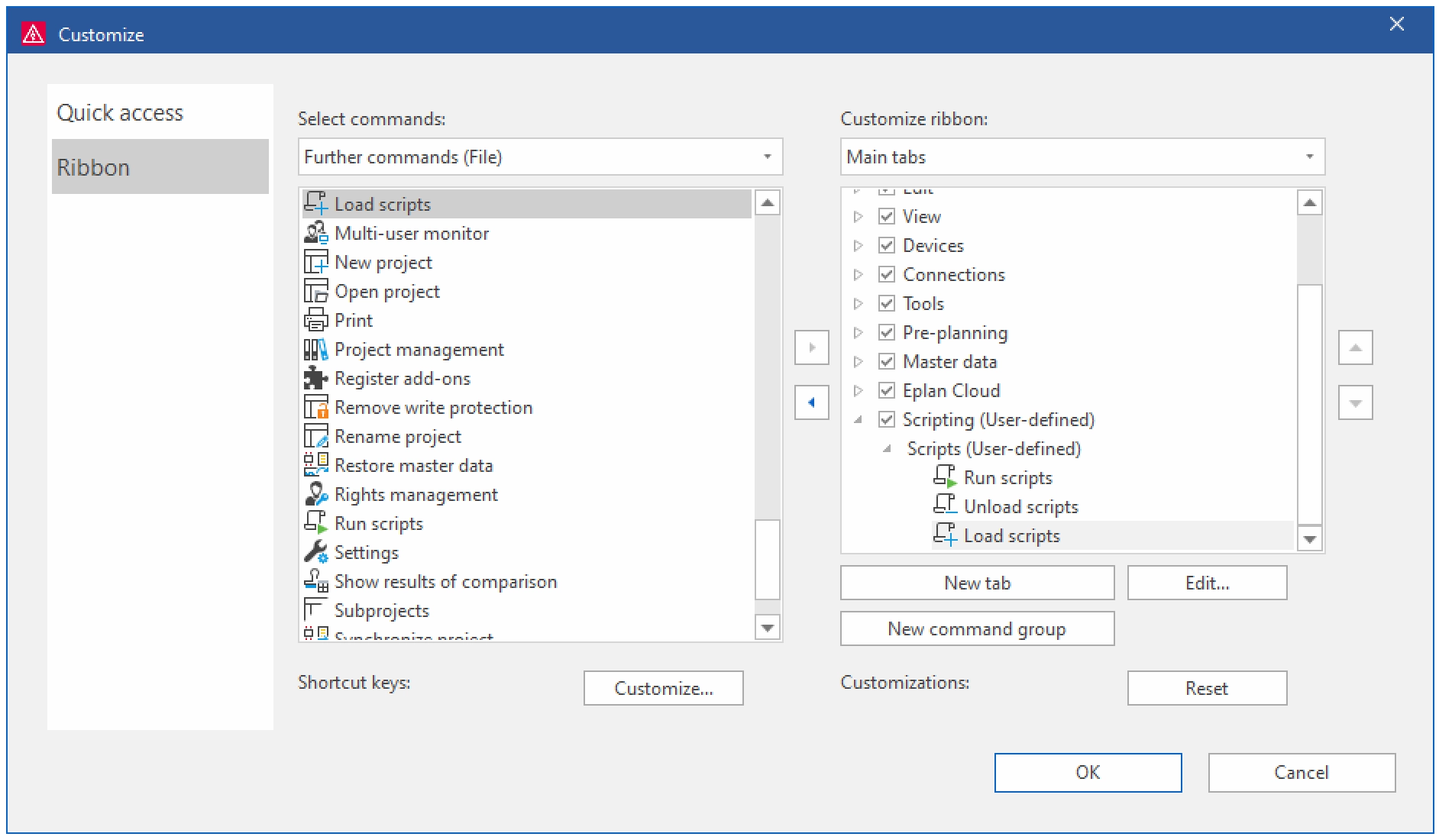Click the Open project icon
1439x840 pixels.
(315, 290)
